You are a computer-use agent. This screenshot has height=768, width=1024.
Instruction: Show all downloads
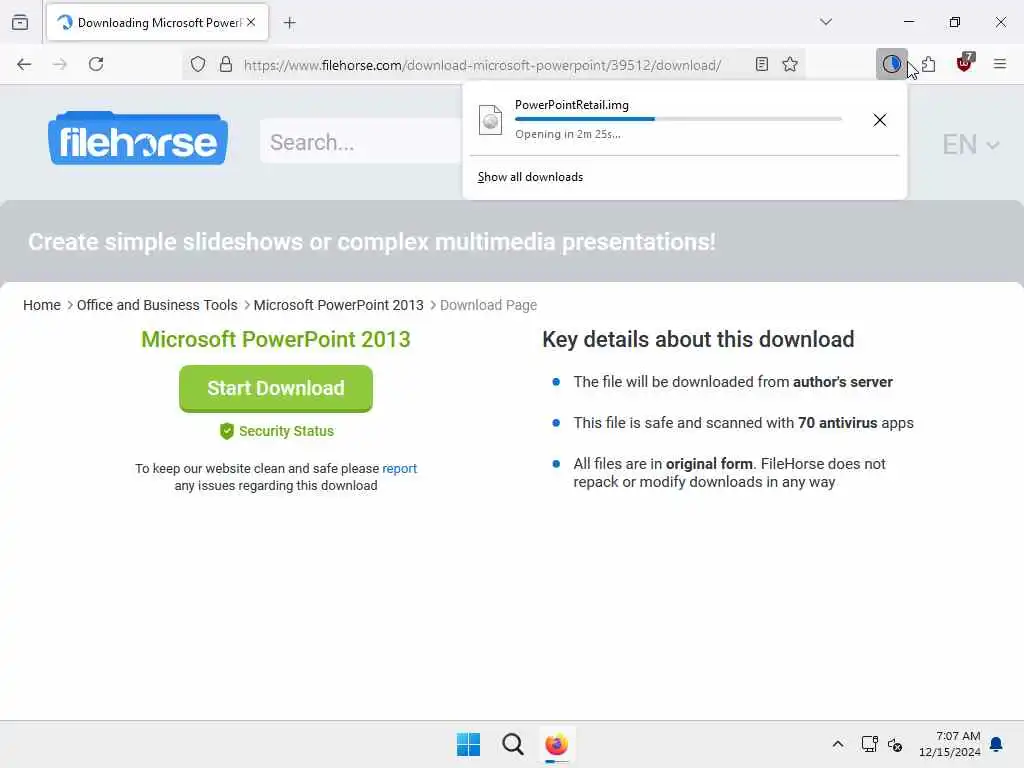tap(530, 177)
